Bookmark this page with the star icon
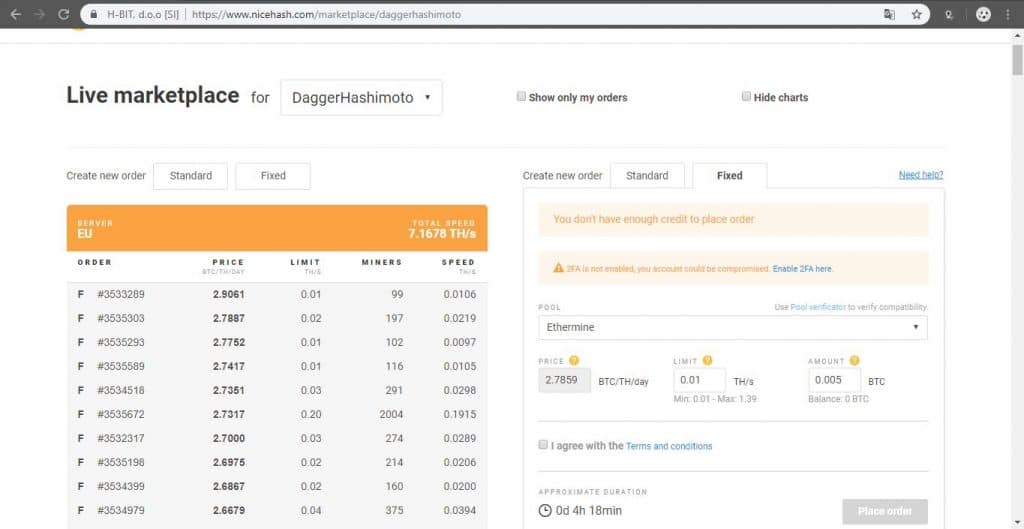 [x=916, y=14]
